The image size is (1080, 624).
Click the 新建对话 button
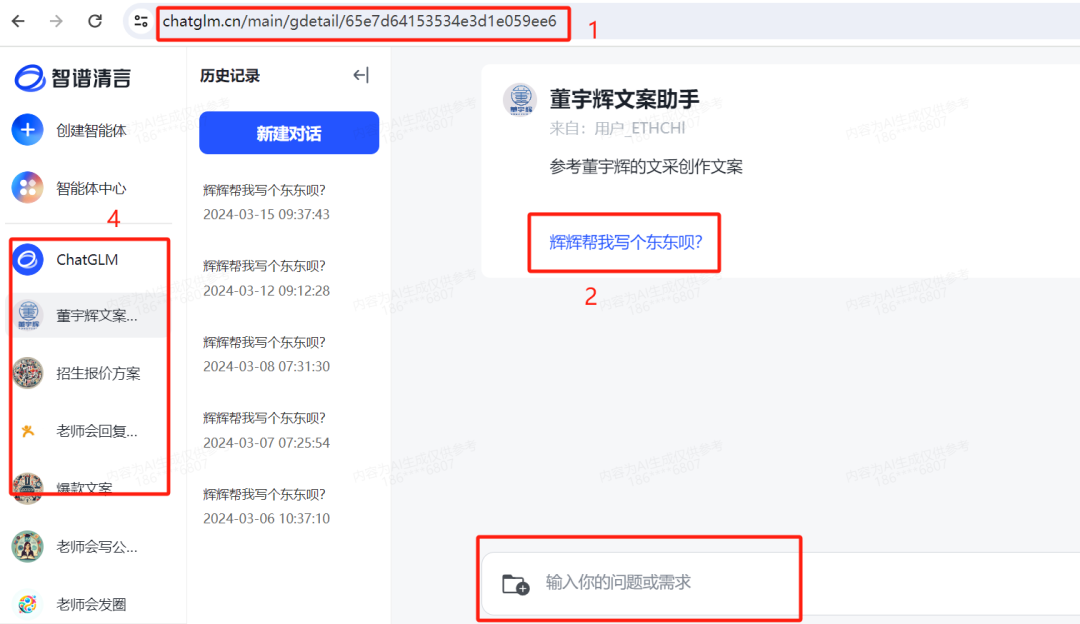[289, 133]
